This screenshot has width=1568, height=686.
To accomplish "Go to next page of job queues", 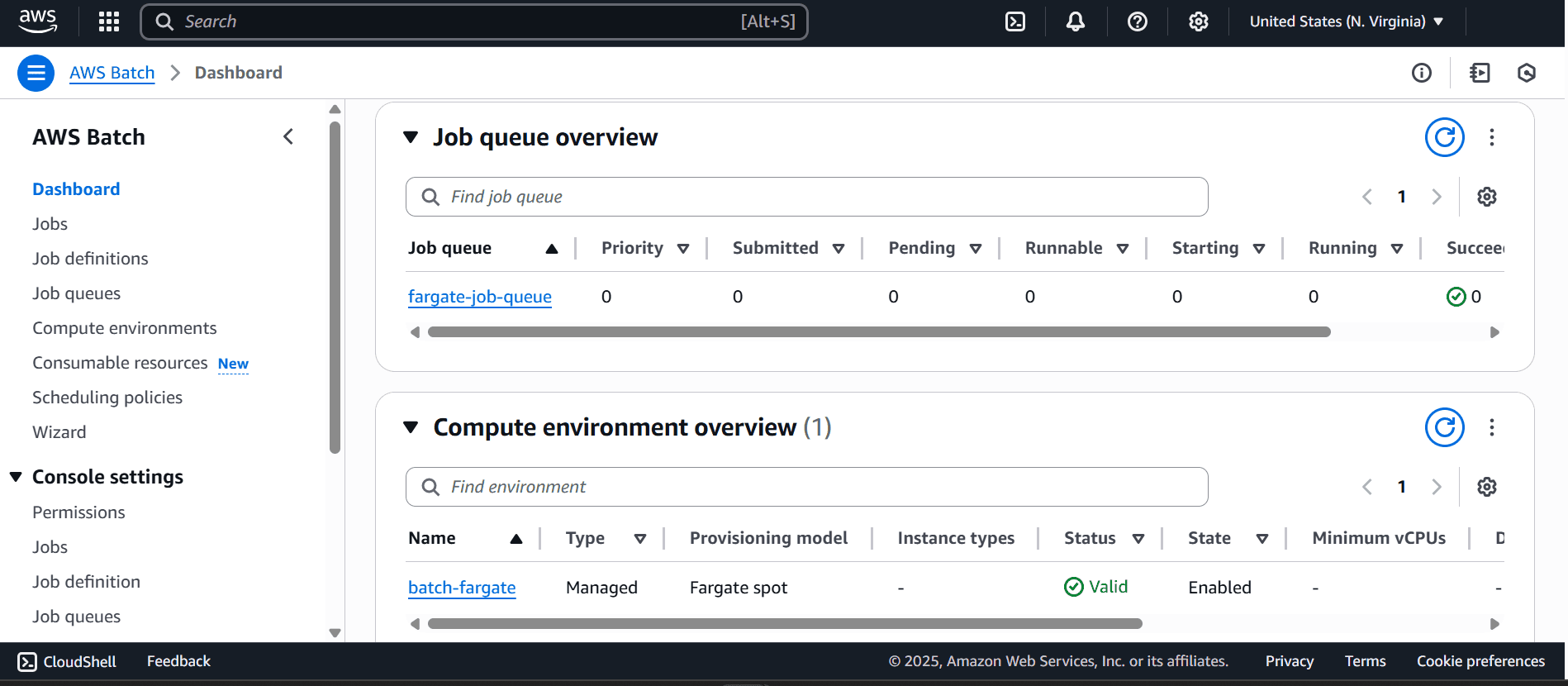I will (x=1437, y=197).
